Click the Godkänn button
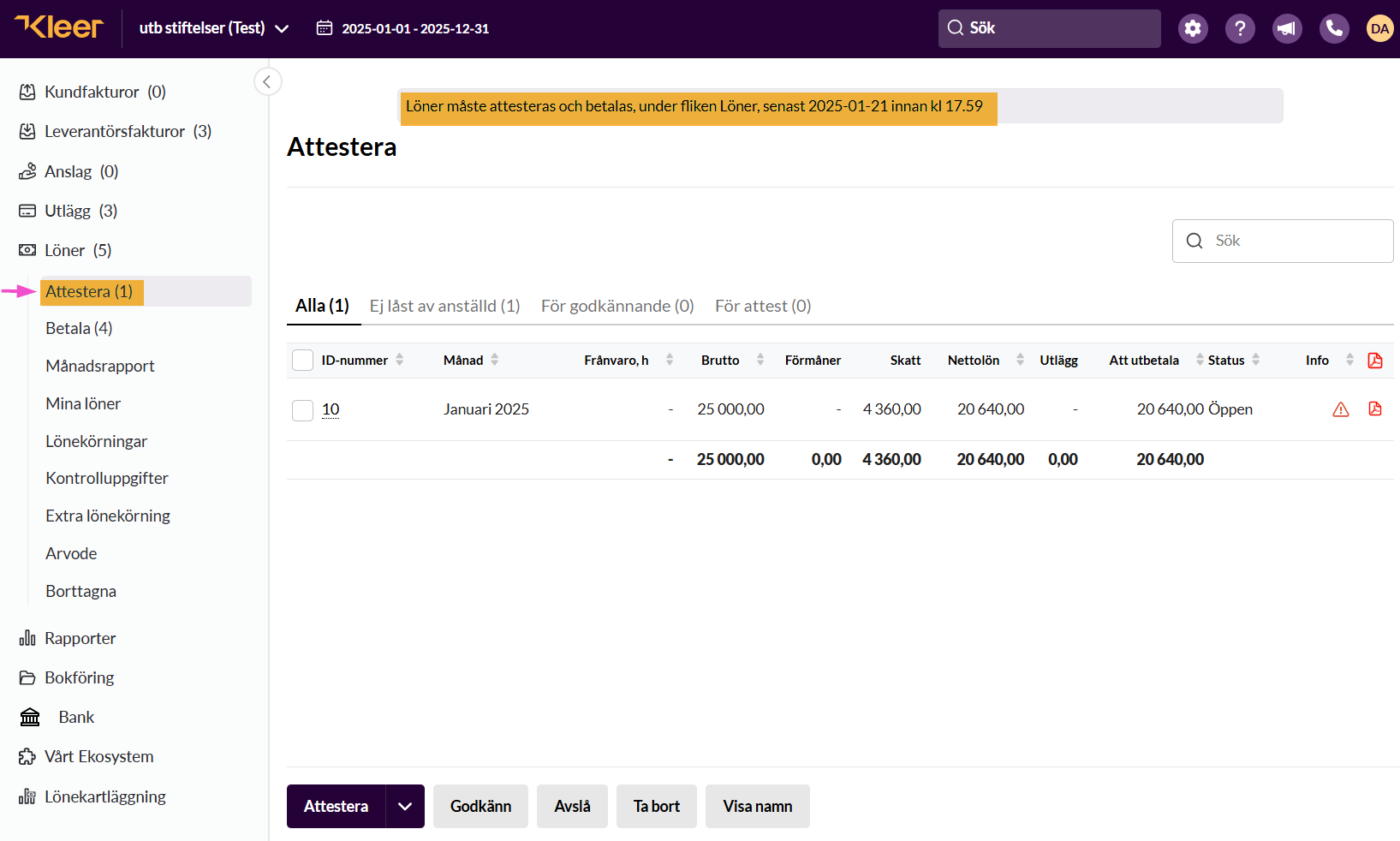This screenshot has width=1400, height=841. [x=480, y=806]
